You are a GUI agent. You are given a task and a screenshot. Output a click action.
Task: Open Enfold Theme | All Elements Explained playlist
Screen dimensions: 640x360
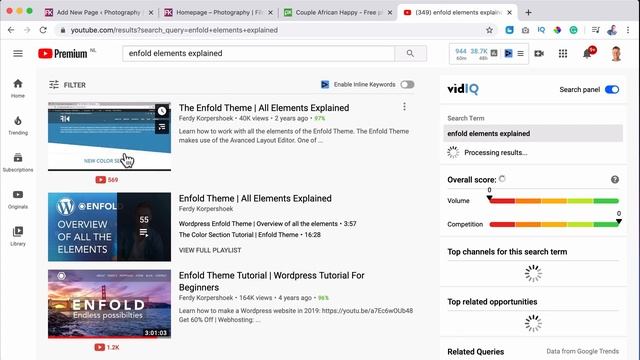point(255,198)
